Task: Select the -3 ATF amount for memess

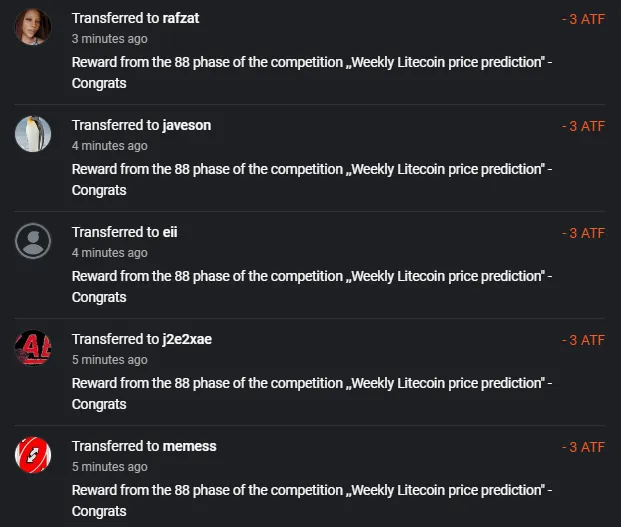Action: click(x=583, y=447)
